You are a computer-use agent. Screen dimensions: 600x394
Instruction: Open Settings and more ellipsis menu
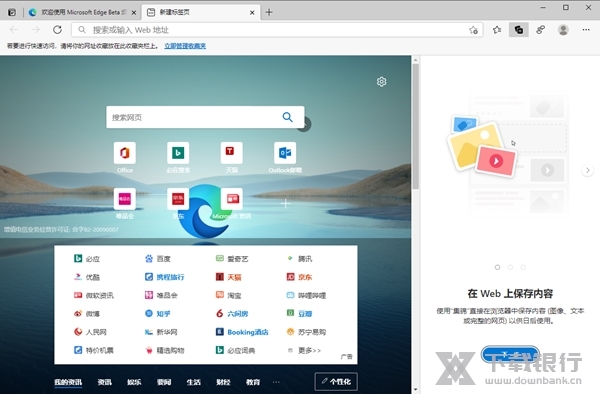pyautogui.click(x=586, y=30)
